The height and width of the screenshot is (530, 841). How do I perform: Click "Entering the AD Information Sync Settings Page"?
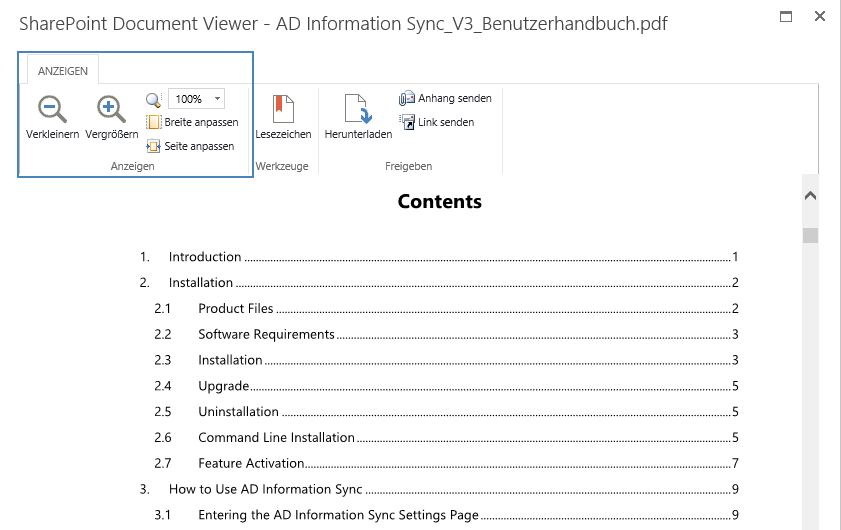click(446, 515)
